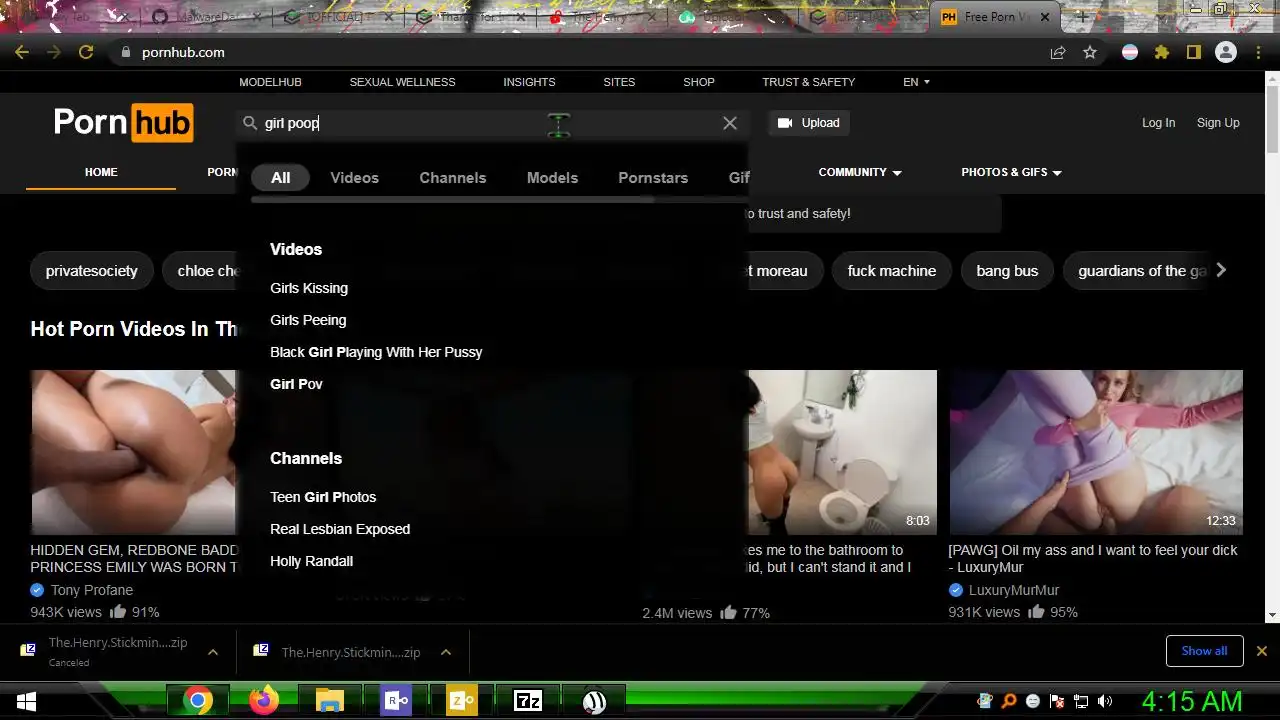View site information via the lock icon
Screen dimensions: 1280x720
125,52
